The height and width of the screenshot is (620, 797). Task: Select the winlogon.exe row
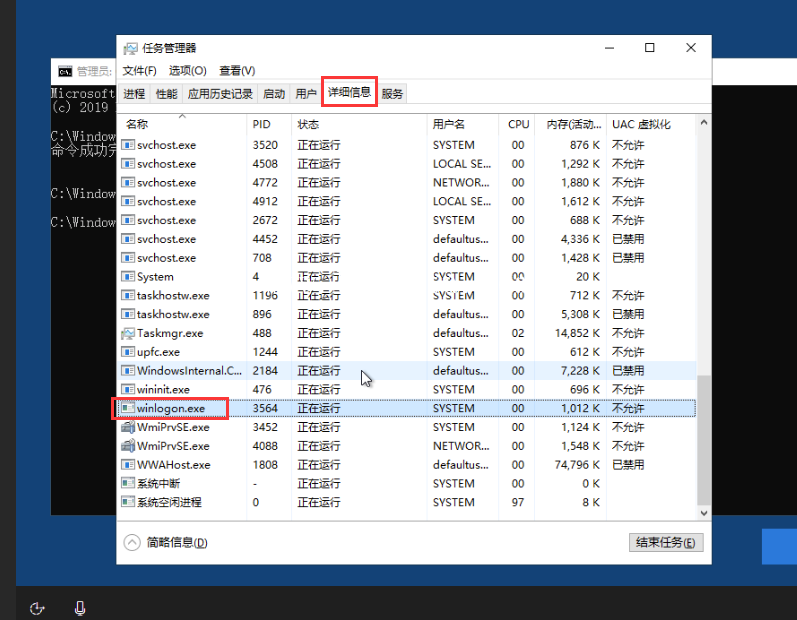(x=407, y=408)
